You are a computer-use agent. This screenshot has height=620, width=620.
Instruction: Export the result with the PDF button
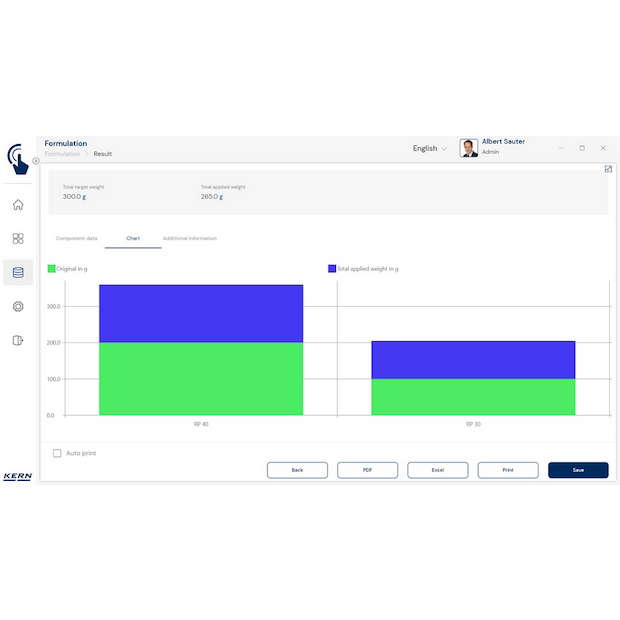[367, 470]
